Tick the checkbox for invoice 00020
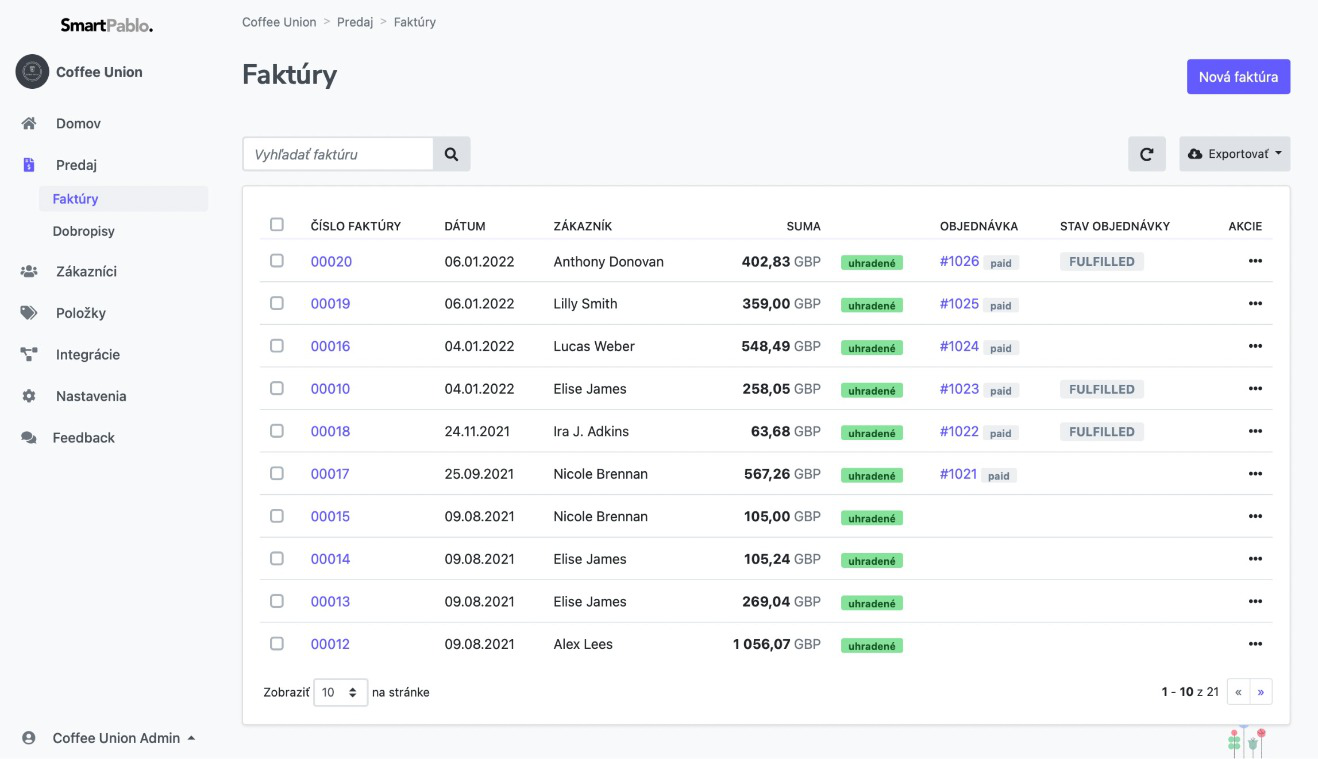The image size is (1318, 759). (277, 261)
